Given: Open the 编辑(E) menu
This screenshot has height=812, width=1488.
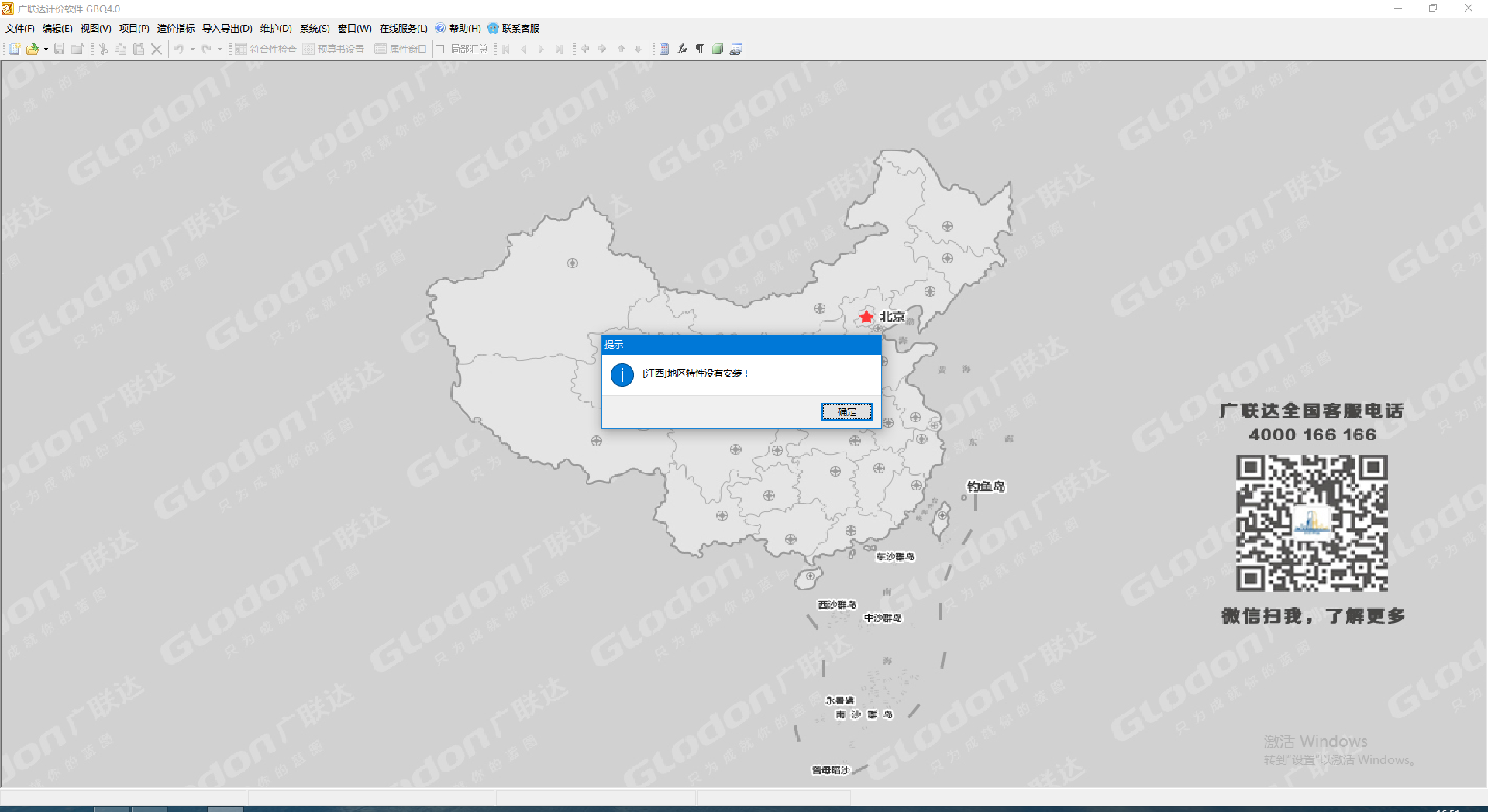Looking at the screenshot, I should [x=57, y=29].
